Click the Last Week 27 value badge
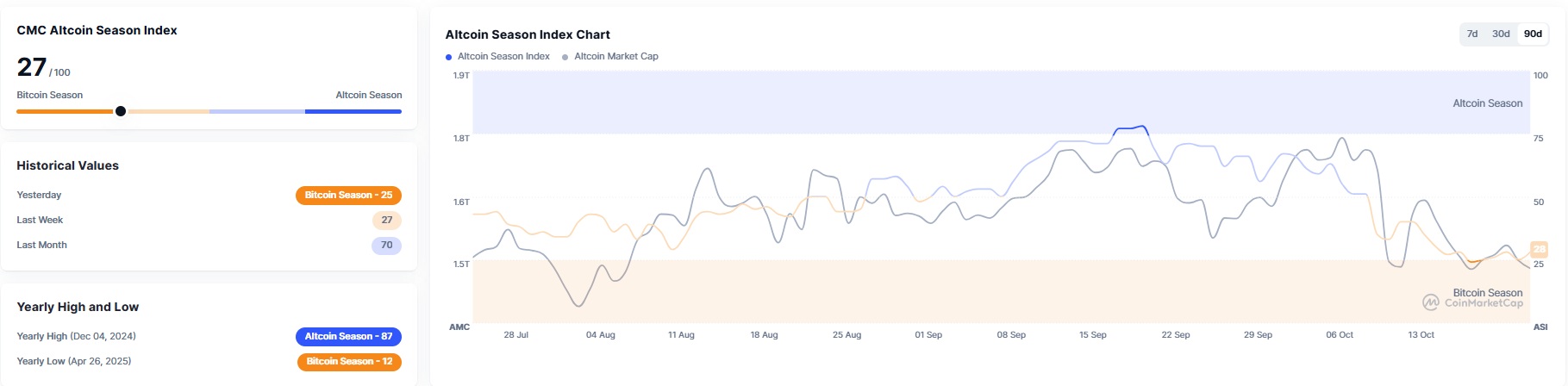1568x386 pixels. [x=387, y=221]
